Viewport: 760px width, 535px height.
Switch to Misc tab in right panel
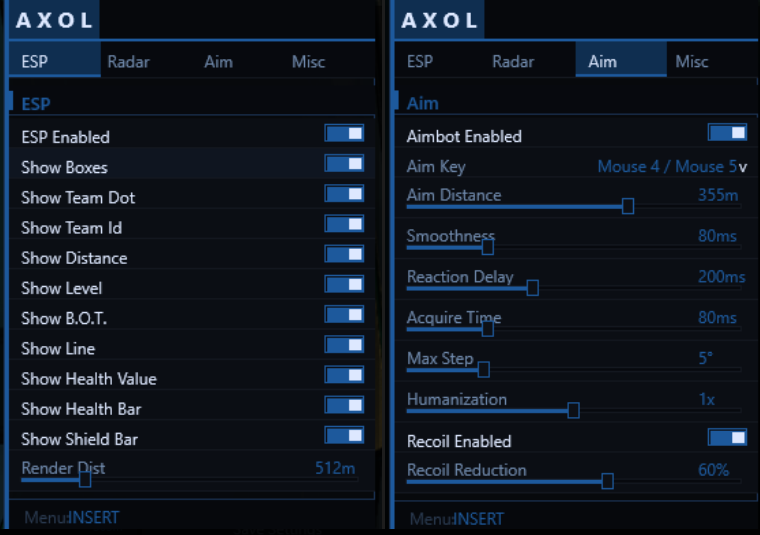coord(692,62)
